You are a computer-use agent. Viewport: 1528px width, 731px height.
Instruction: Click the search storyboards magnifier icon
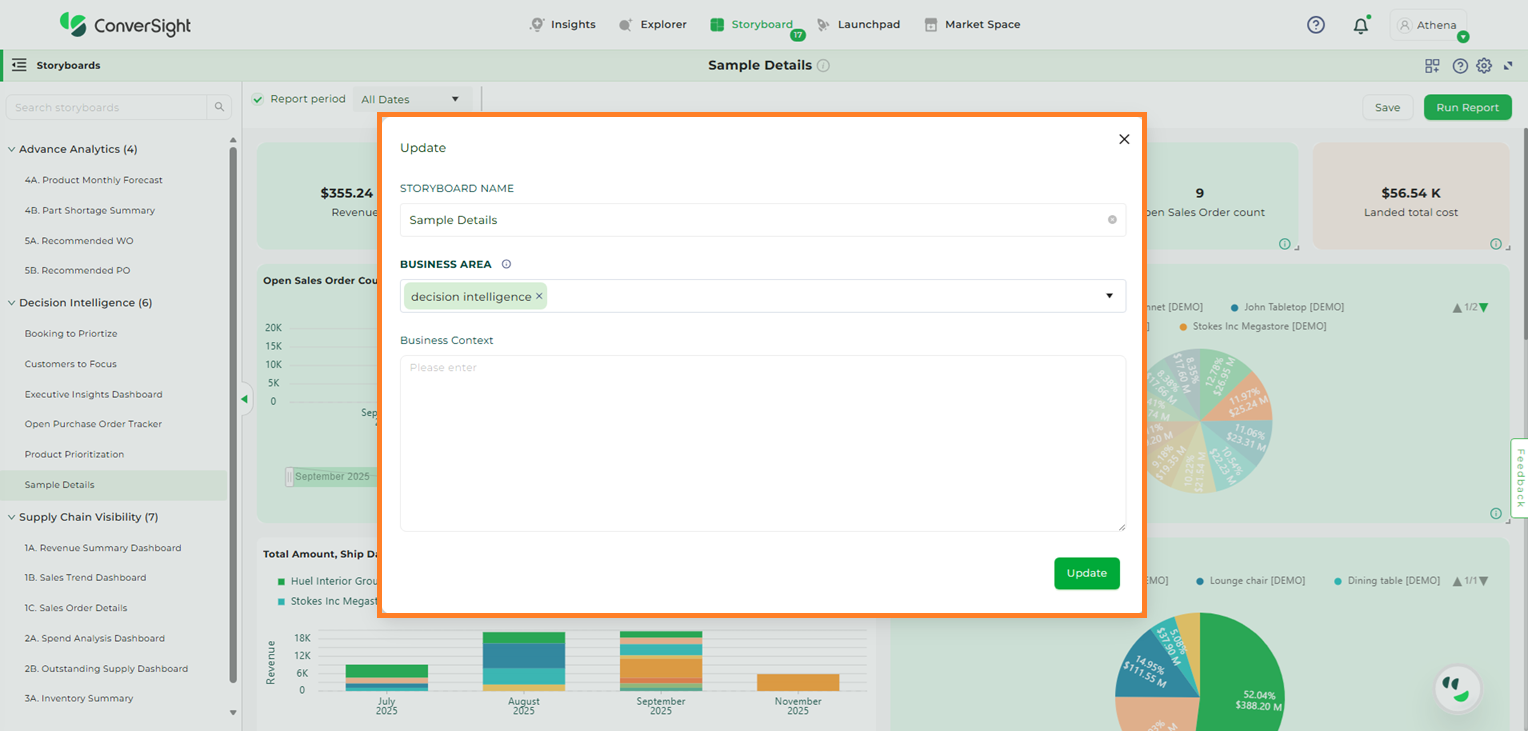219,107
